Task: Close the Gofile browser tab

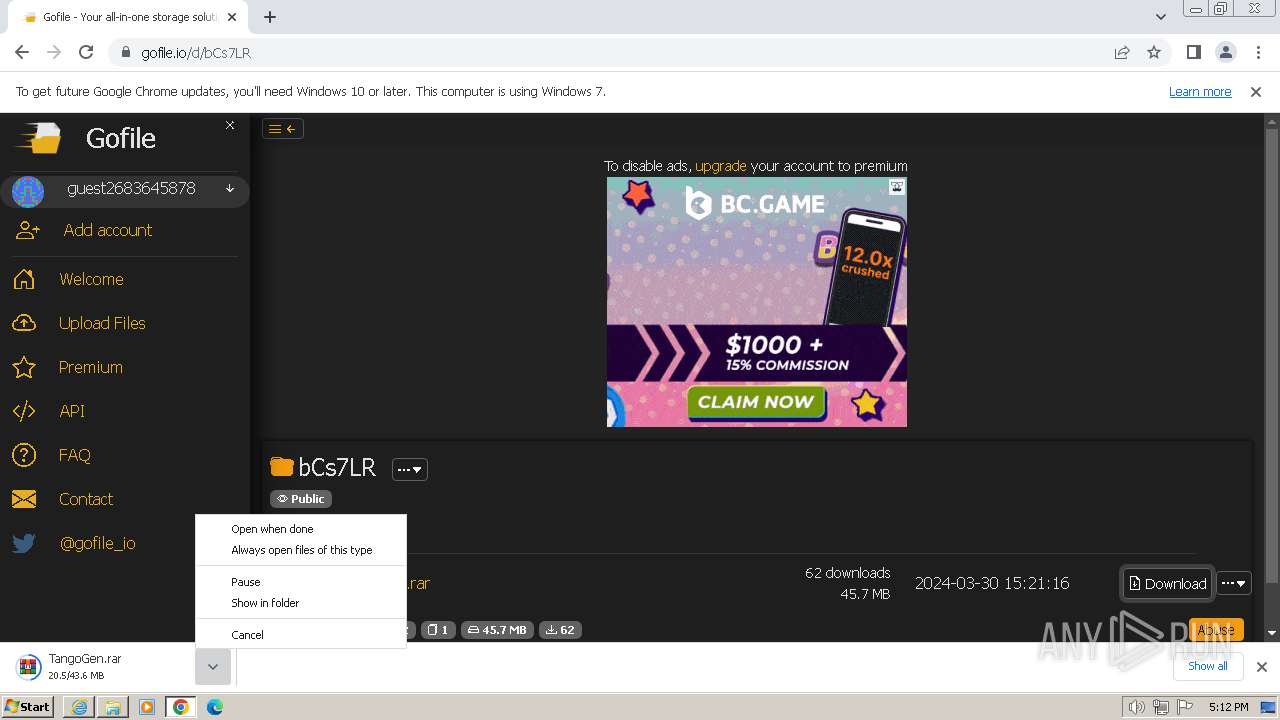Action: point(233,17)
